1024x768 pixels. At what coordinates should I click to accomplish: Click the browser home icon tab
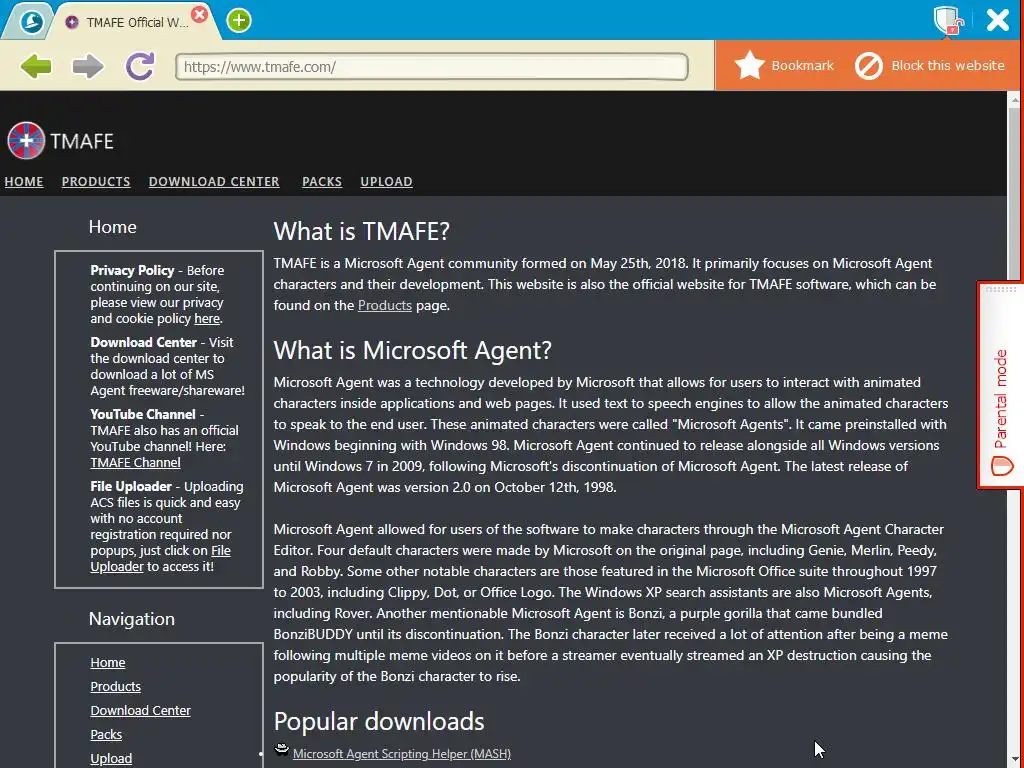click(31, 22)
